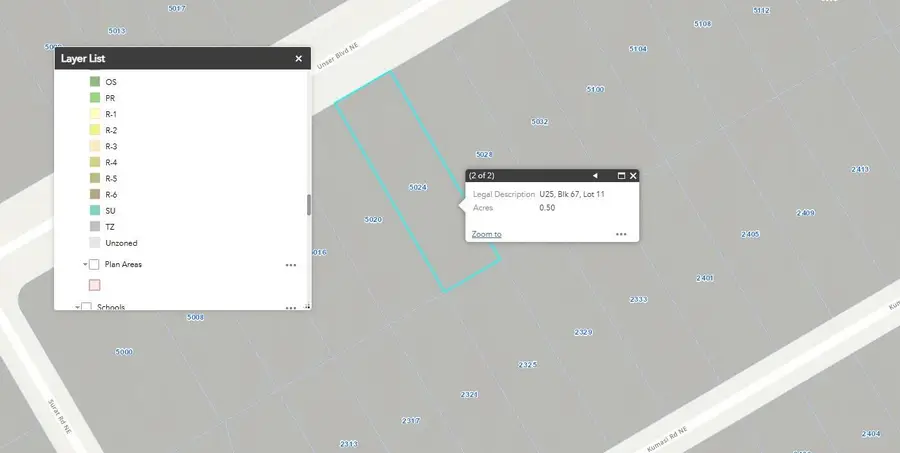Screen dimensions: 900x453
Task: Collapse the Schools layer arrow
Action: click(77, 307)
